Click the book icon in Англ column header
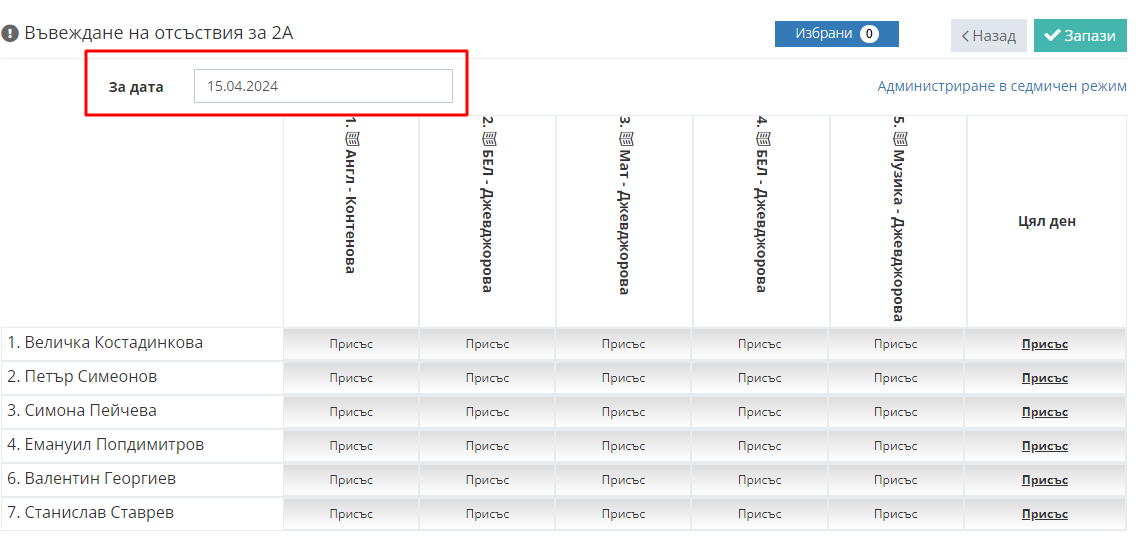Viewport: 1138px width, 544px height. tap(351, 139)
